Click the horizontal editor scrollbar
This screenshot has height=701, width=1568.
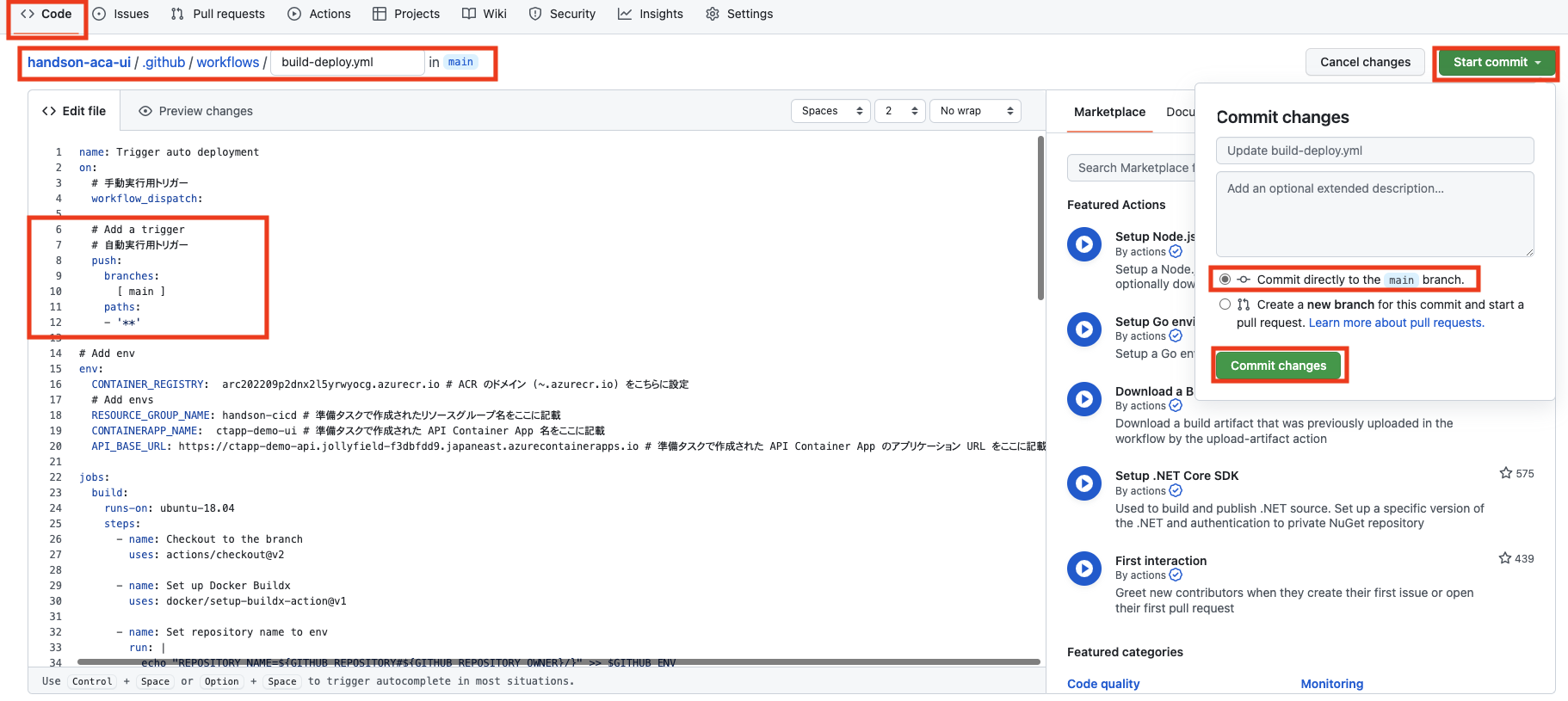(x=559, y=661)
